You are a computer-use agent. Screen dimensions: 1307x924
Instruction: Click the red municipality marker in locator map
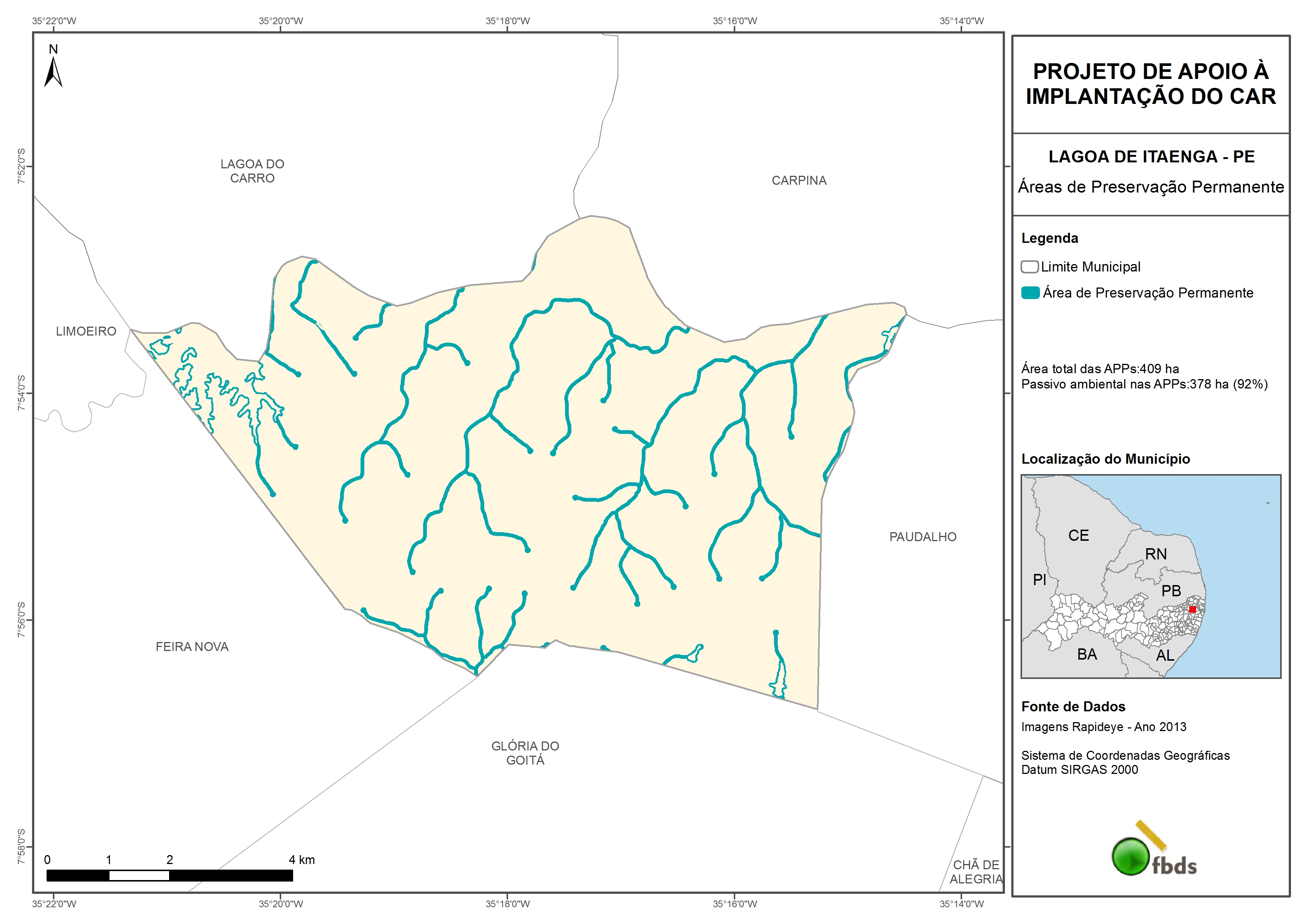tap(1192, 609)
